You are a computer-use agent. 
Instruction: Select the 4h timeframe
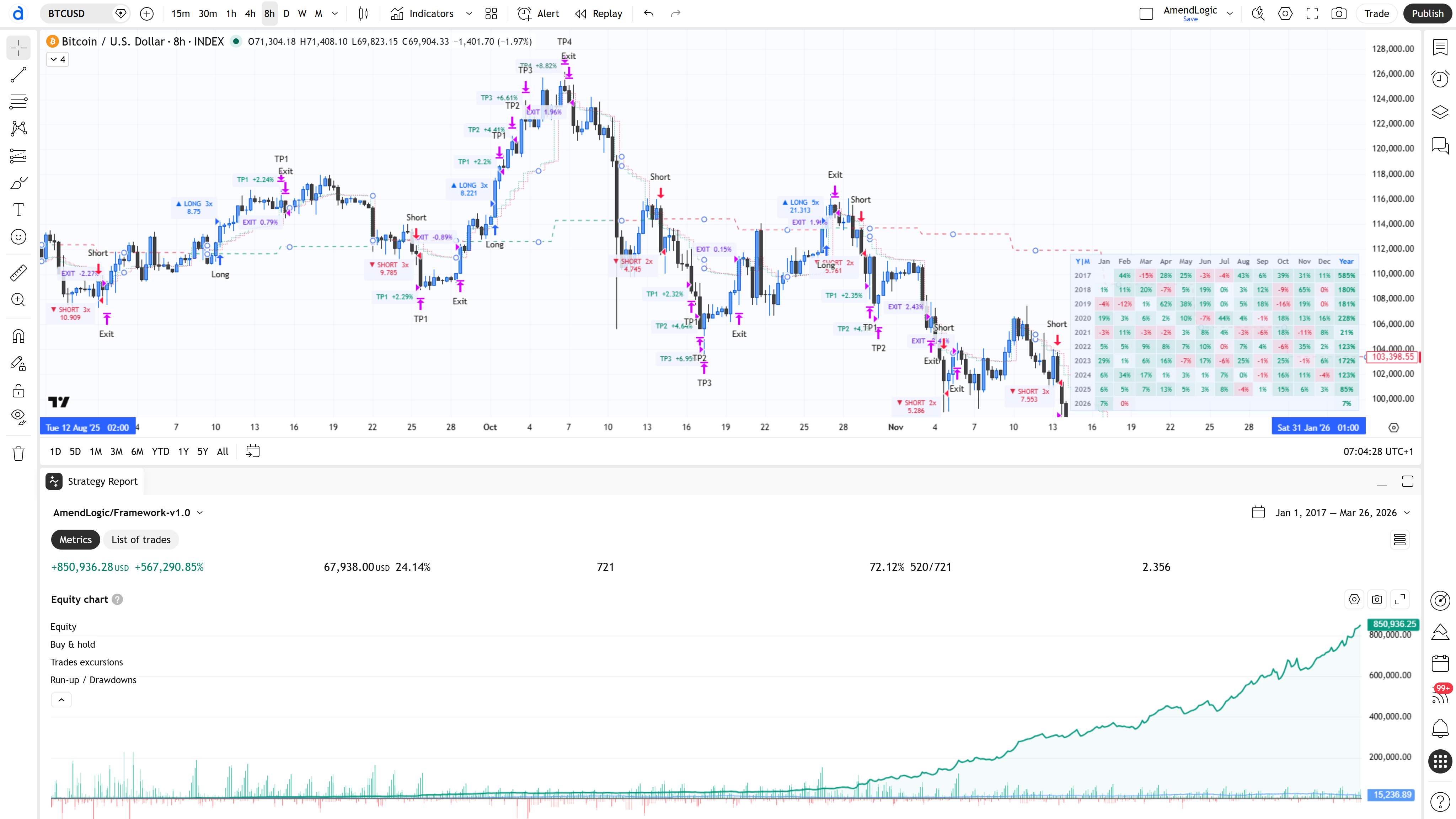coord(250,14)
